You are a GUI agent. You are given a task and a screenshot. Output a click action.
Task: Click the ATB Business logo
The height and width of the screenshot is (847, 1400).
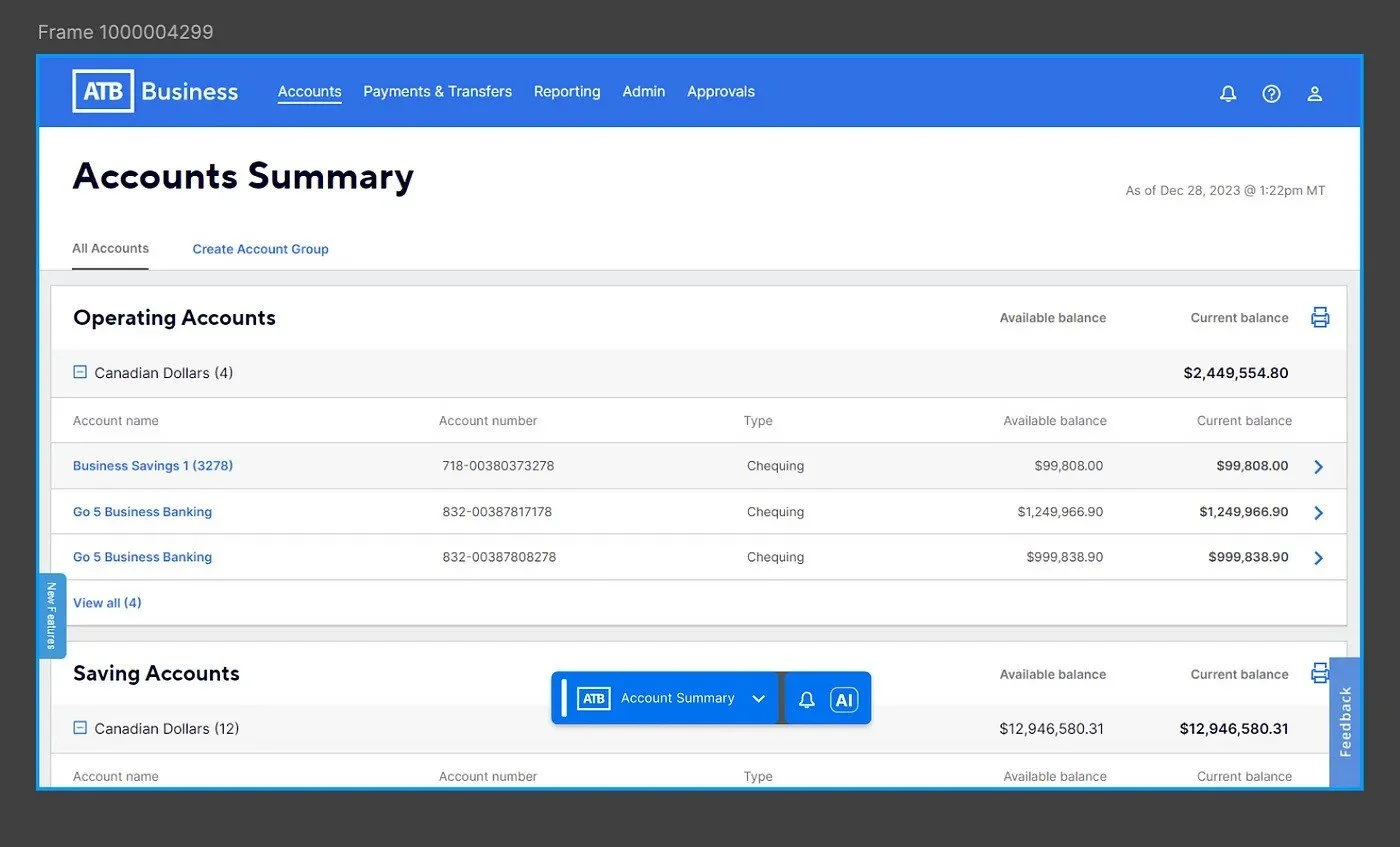[x=155, y=92]
